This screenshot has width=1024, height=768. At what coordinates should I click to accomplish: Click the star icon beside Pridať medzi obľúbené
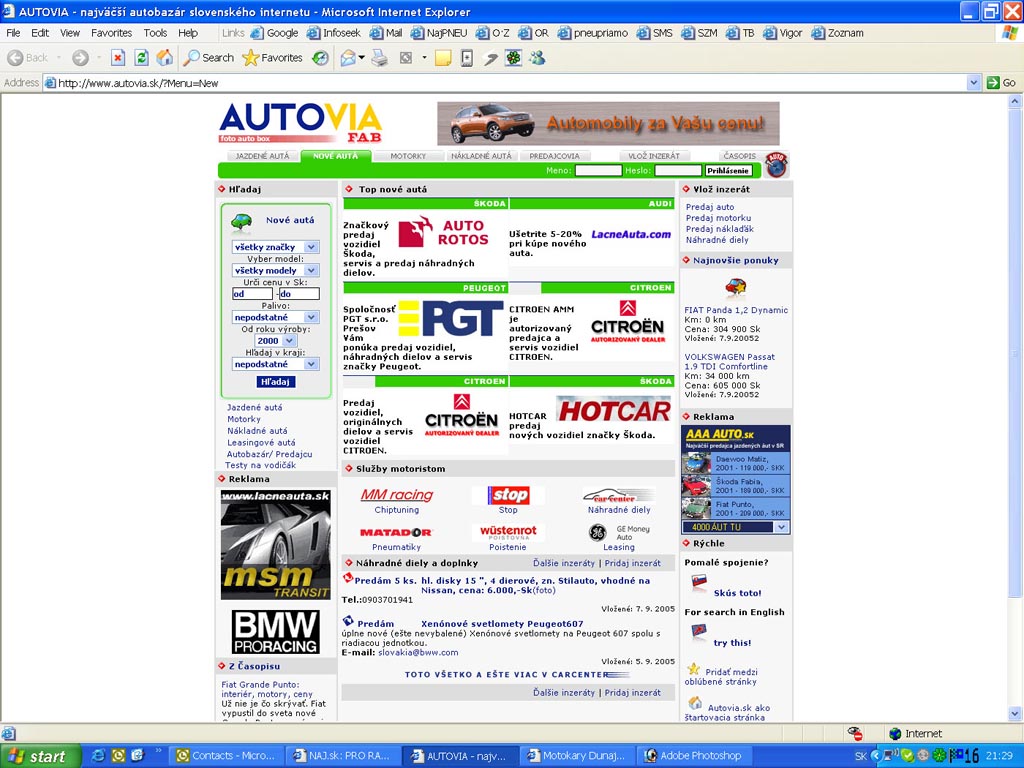pyautogui.click(x=694, y=669)
